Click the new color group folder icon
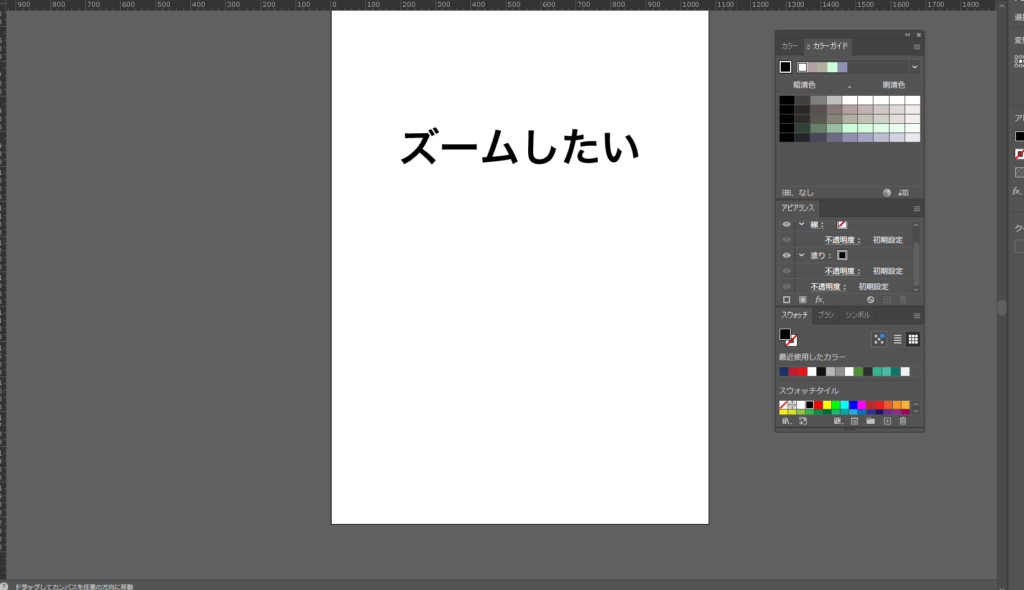1024x590 pixels. (x=870, y=421)
